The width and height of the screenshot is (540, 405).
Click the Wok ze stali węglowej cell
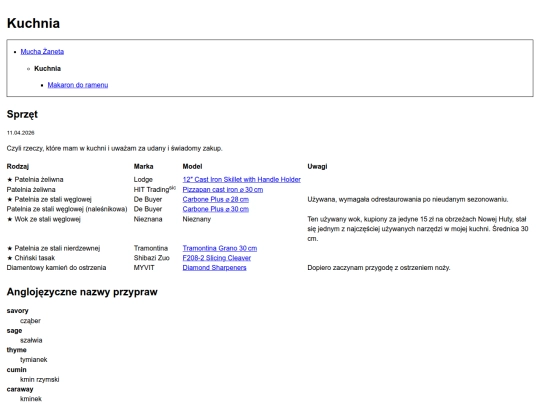tap(44, 219)
